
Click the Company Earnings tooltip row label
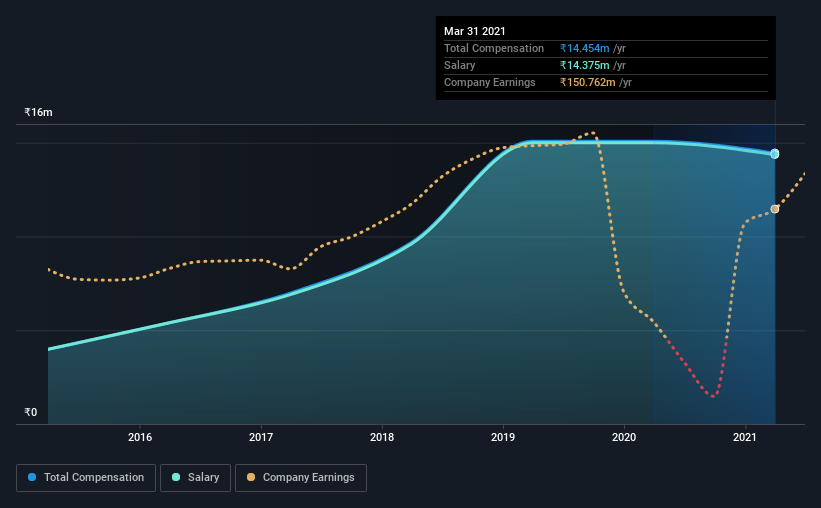click(490, 82)
